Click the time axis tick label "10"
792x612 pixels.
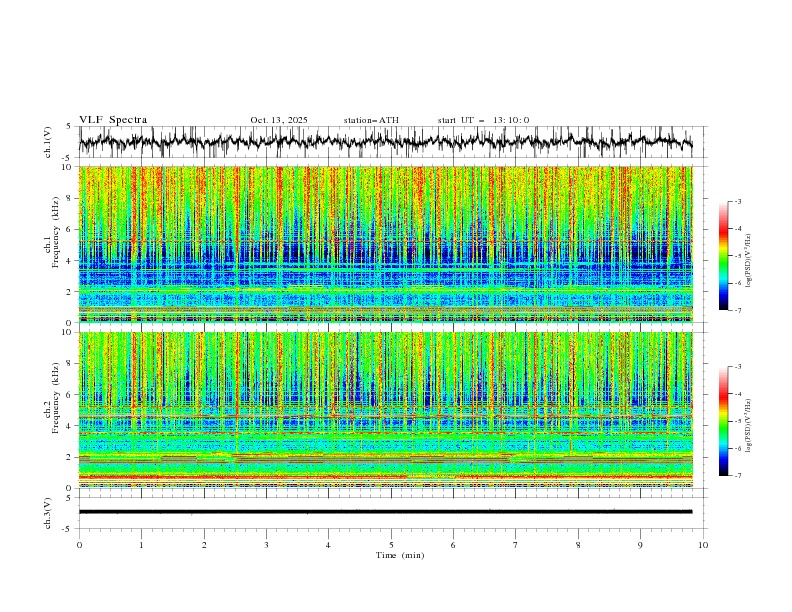point(703,545)
